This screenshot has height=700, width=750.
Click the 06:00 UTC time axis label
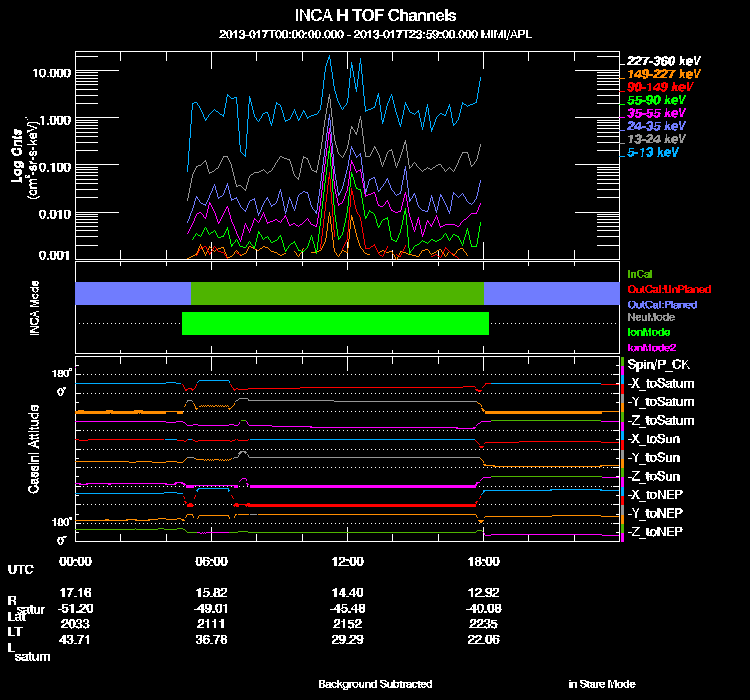point(212,561)
